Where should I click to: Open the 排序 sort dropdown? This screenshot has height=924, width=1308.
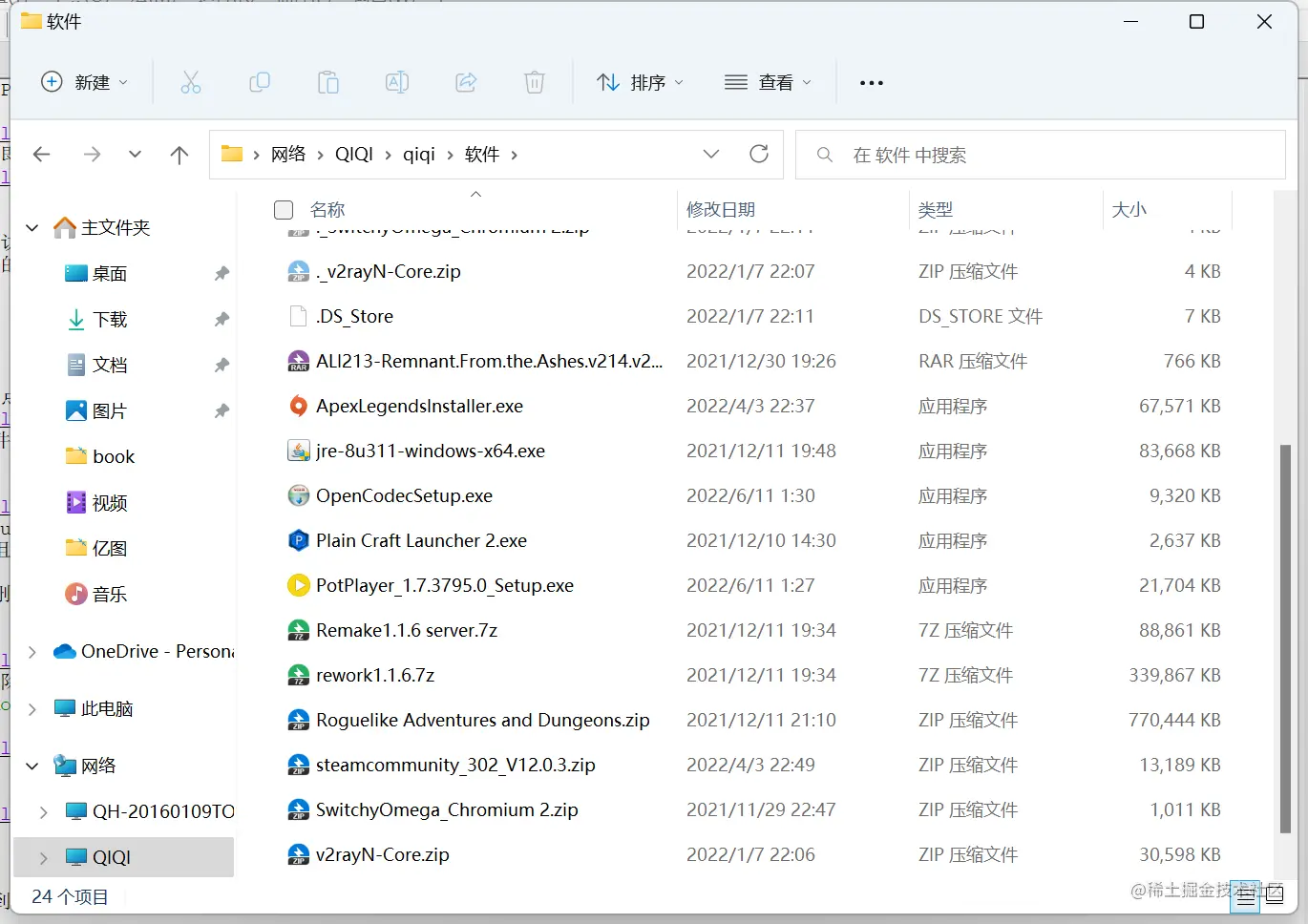(640, 82)
